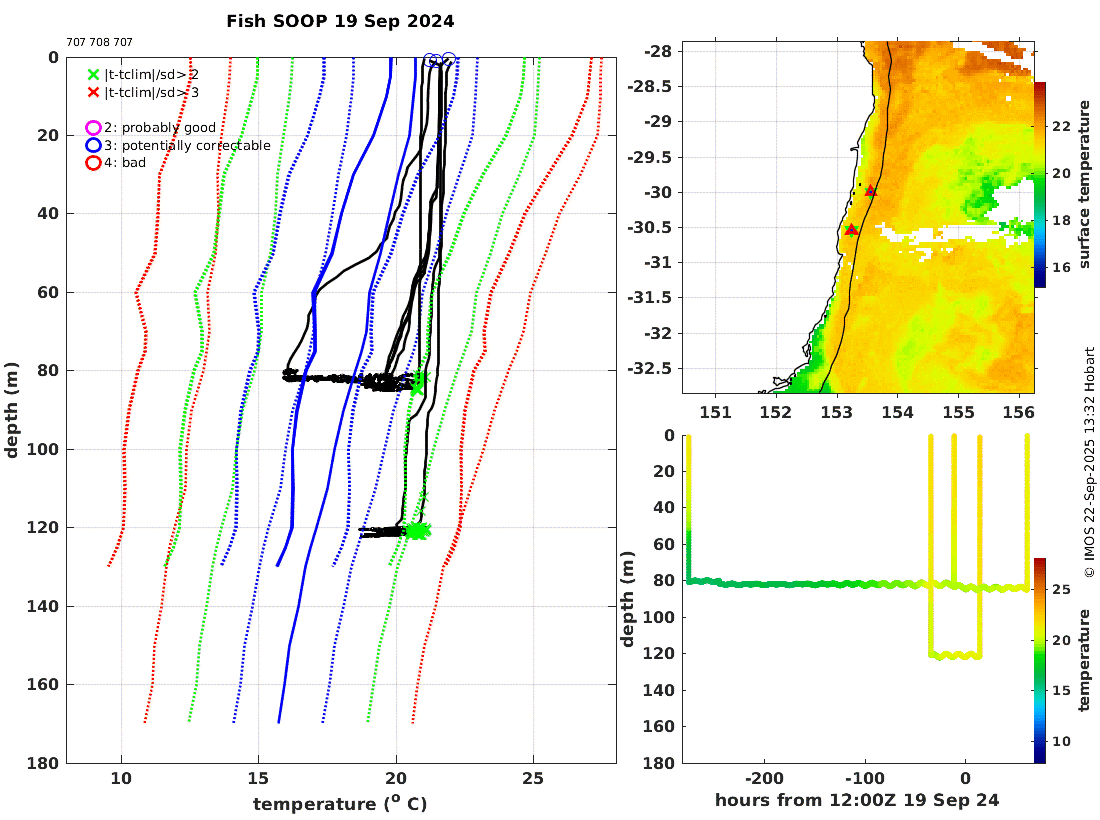Click latitude tick -29.5 on the map
The image size is (1100, 820).
[649, 157]
